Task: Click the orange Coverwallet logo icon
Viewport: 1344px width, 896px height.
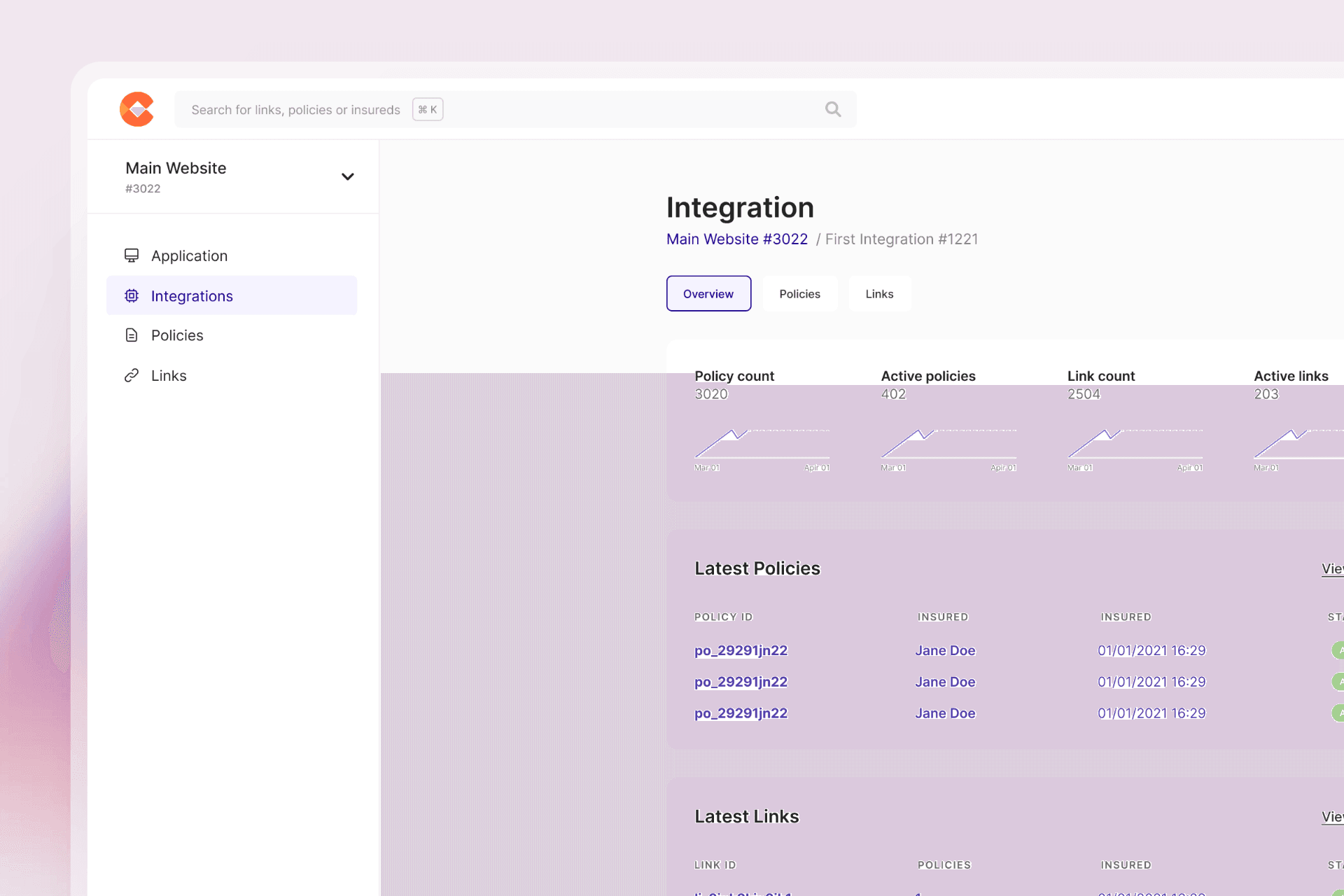Action: click(136, 109)
